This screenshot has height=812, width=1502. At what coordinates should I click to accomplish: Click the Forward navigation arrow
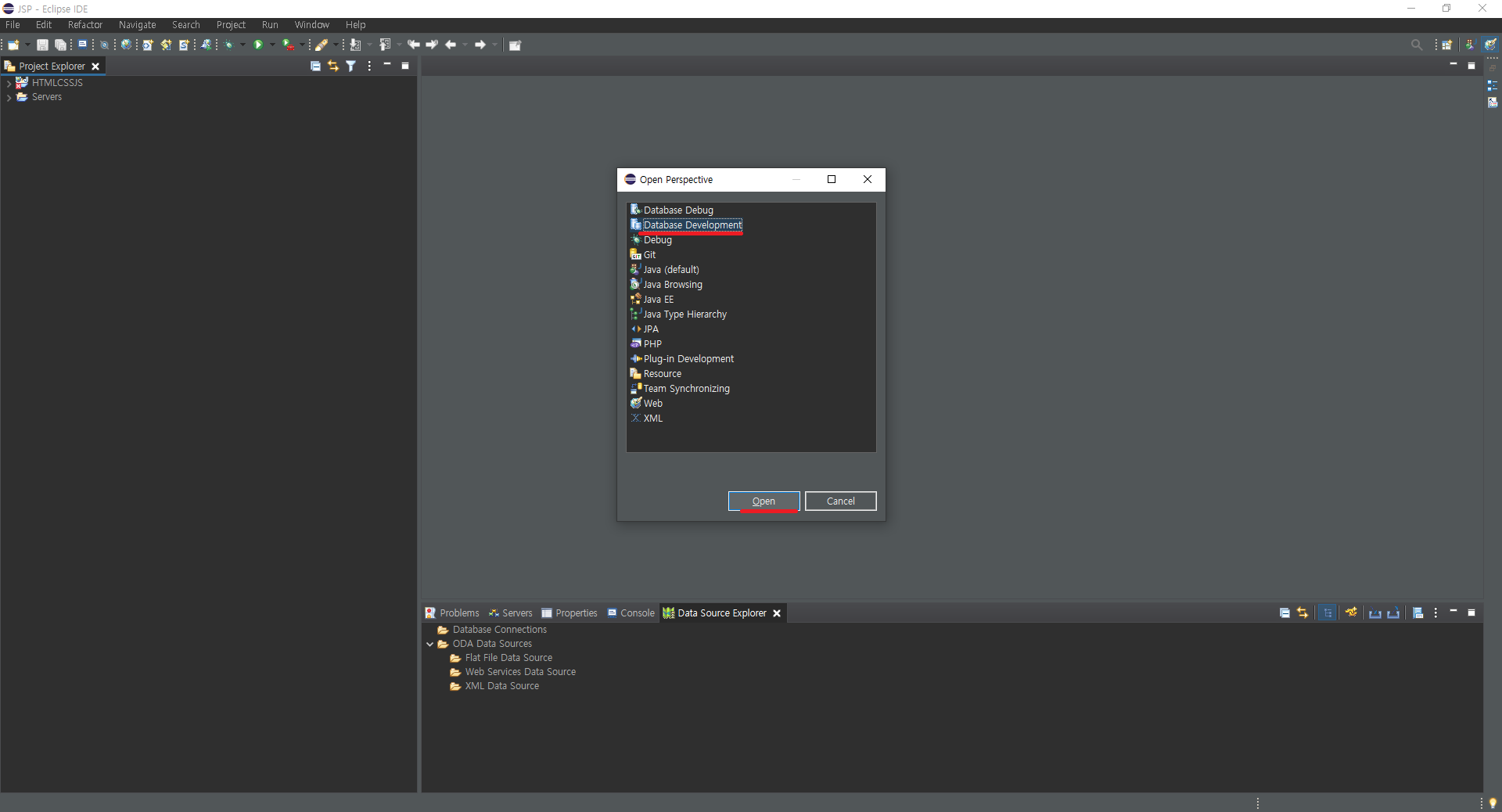[480, 45]
